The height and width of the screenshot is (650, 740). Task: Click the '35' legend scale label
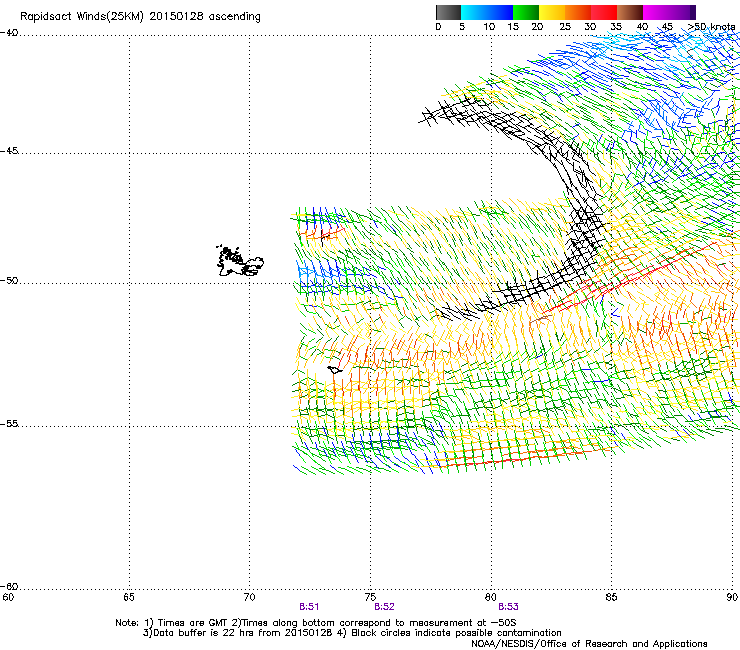[616, 27]
